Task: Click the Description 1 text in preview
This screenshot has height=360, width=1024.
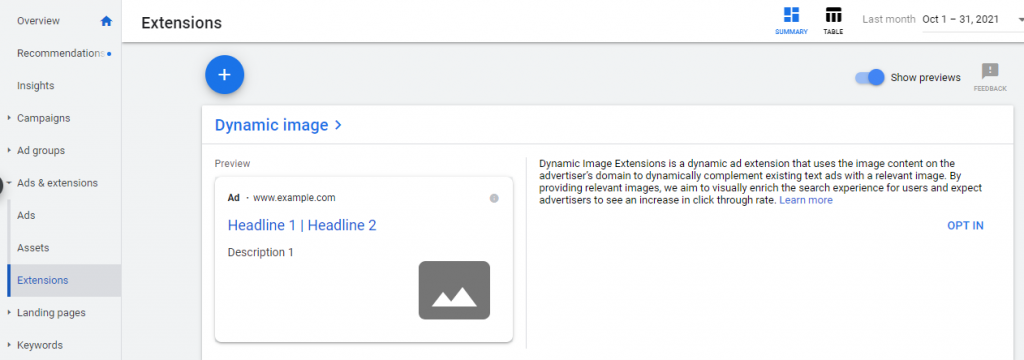Action: click(x=261, y=252)
